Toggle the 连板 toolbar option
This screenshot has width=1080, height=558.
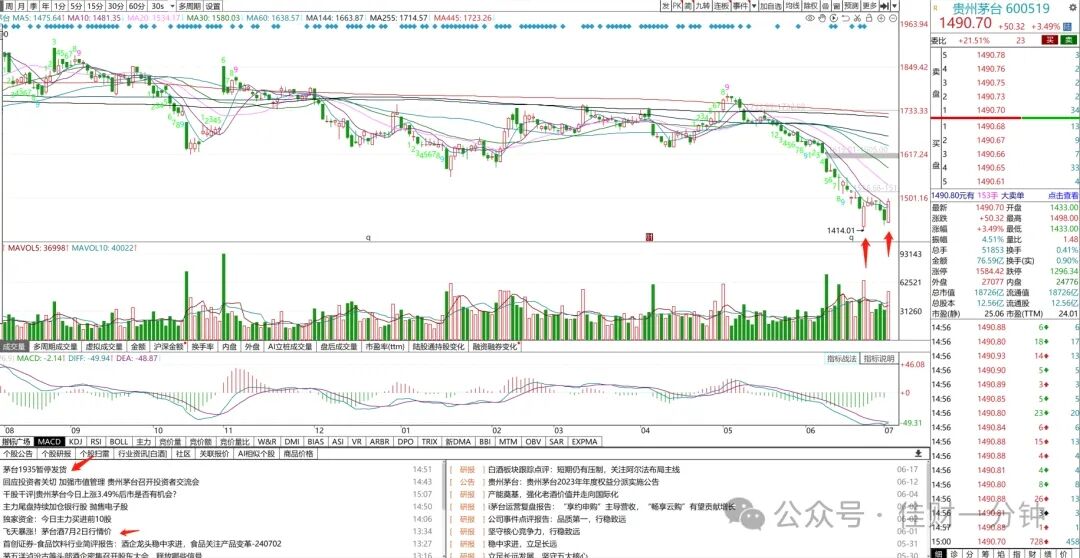[721, 6]
